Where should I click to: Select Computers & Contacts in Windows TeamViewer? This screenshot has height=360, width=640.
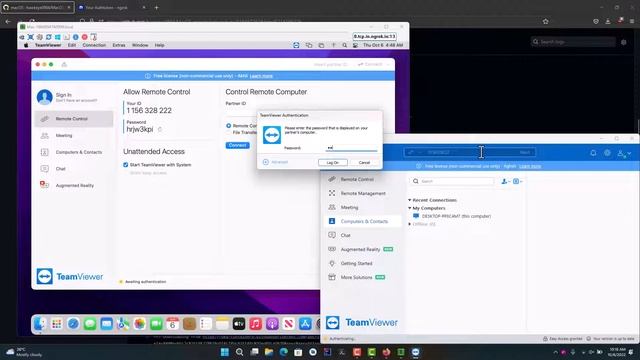363,221
